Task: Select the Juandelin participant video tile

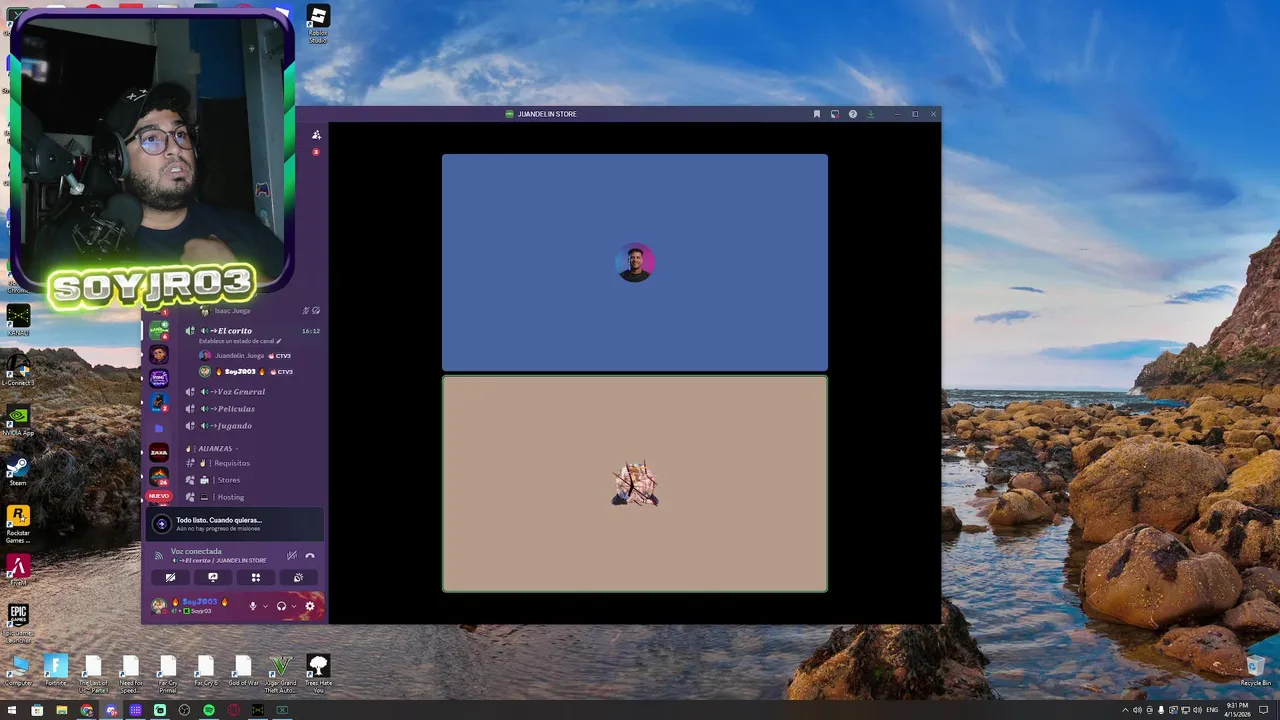Action: pyautogui.click(x=635, y=262)
